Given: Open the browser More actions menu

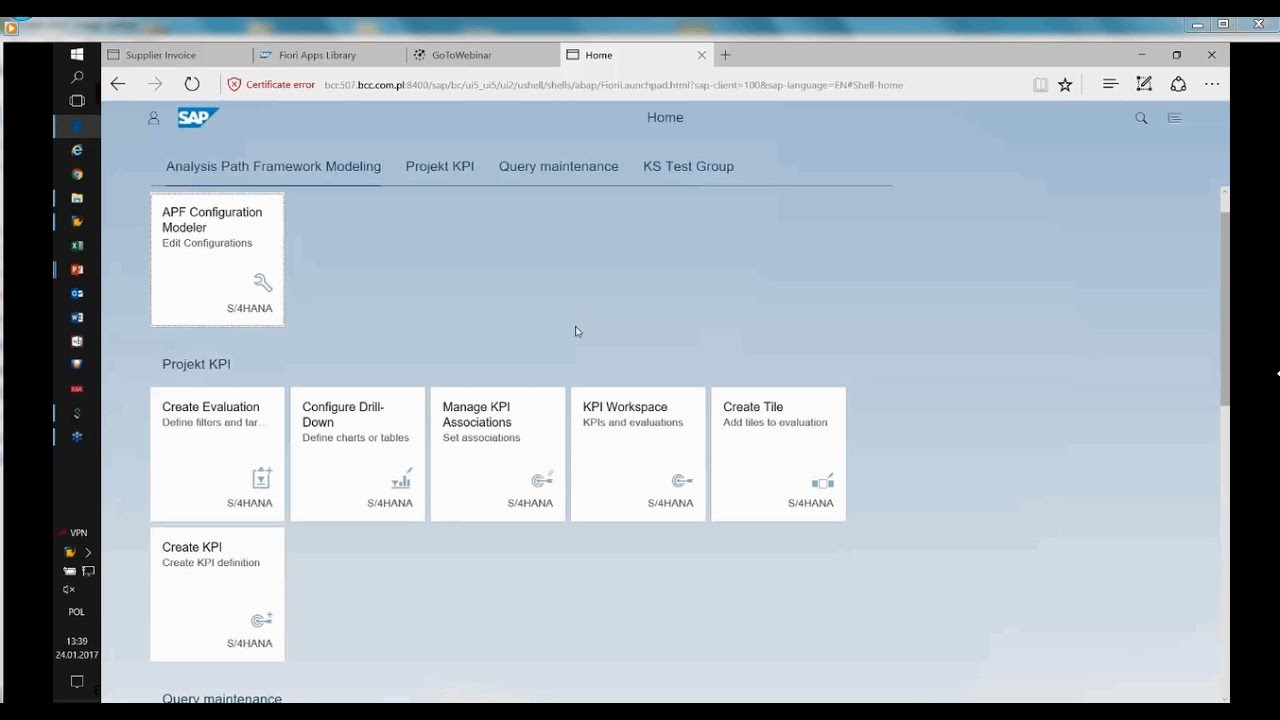Looking at the screenshot, I should (x=1212, y=84).
